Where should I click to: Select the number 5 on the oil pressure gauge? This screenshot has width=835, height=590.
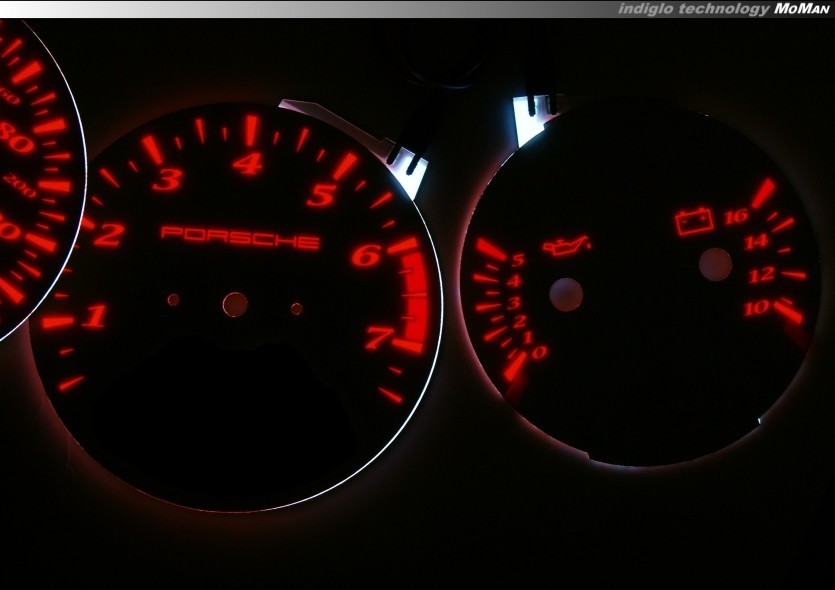(x=517, y=261)
